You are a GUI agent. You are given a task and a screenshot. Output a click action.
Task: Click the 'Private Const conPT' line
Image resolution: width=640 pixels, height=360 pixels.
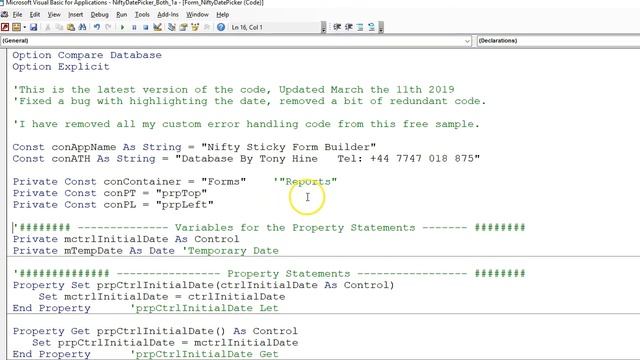pyautogui.click(x=110, y=193)
